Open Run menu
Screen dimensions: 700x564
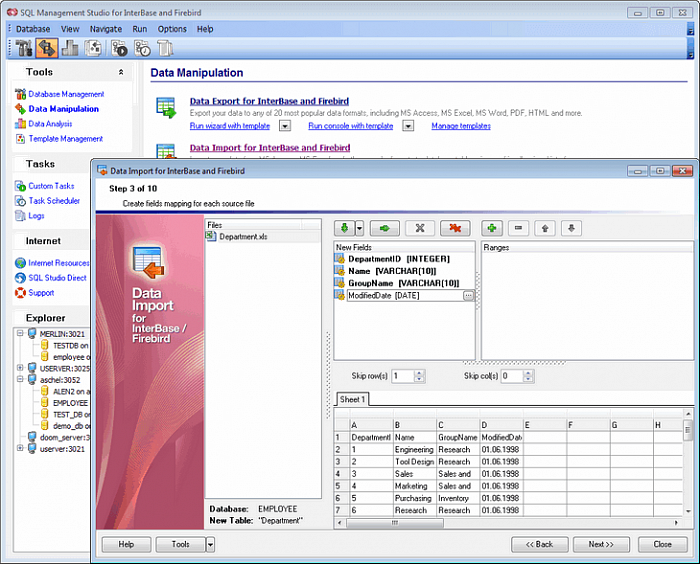140,29
